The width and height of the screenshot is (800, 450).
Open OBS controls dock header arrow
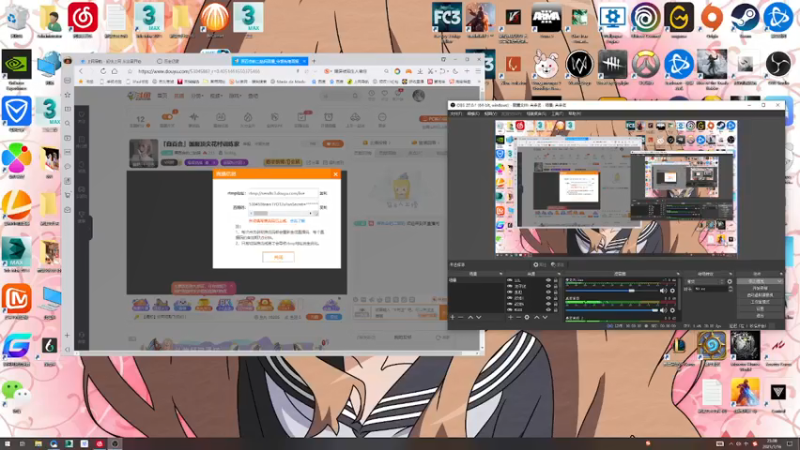(781, 274)
